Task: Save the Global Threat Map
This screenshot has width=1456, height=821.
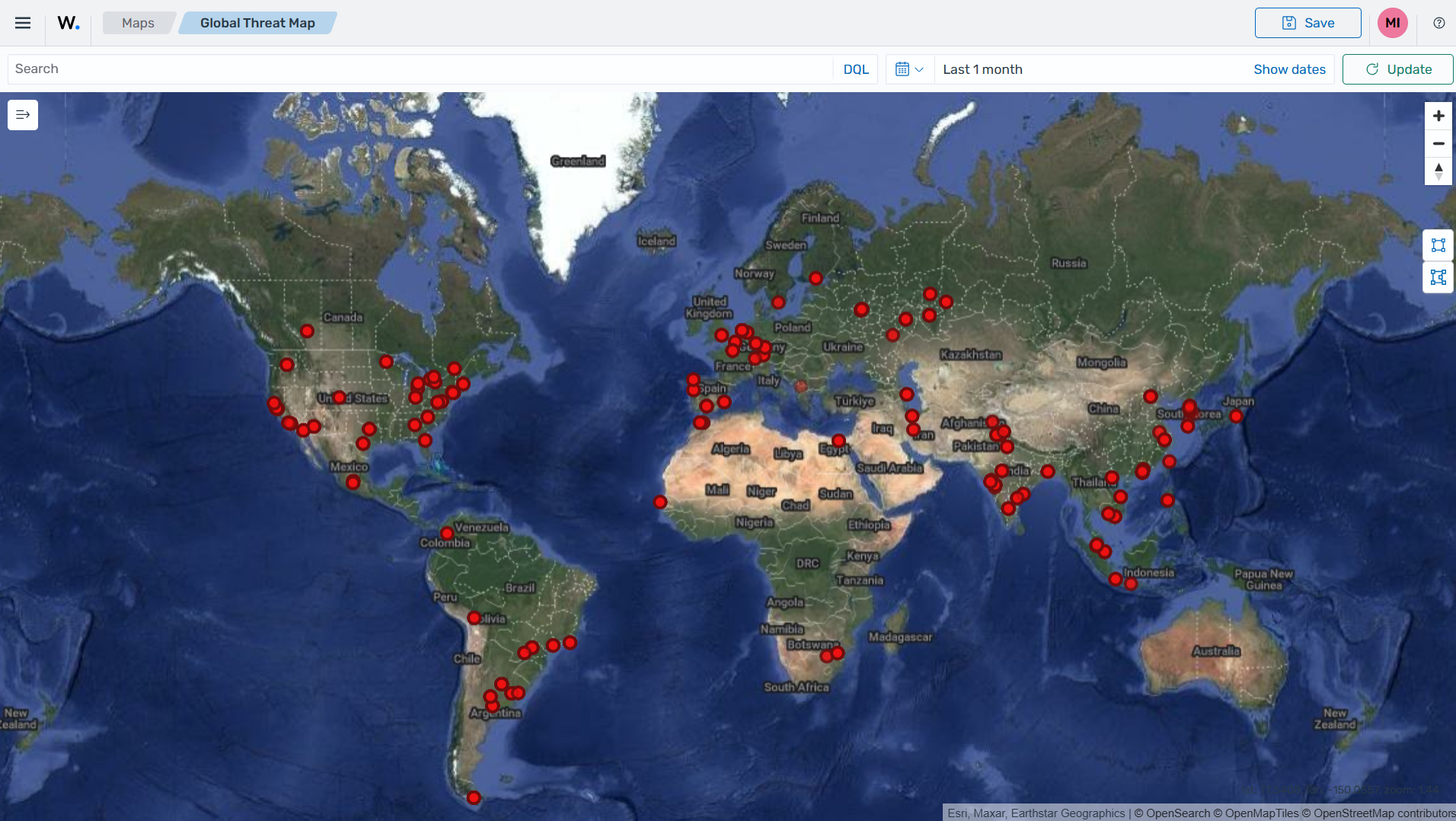Action: coord(1307,23)
